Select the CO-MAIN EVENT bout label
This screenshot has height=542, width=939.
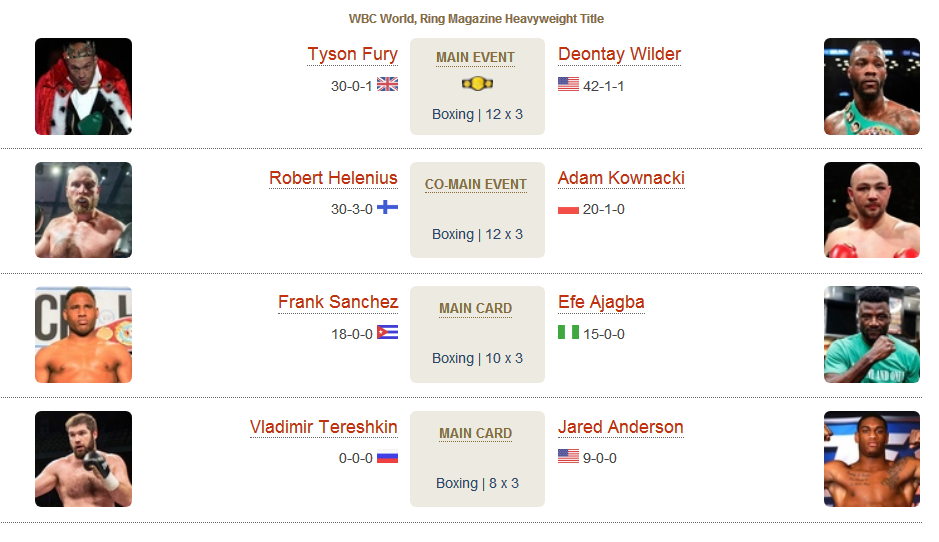[x=476, y=184]
